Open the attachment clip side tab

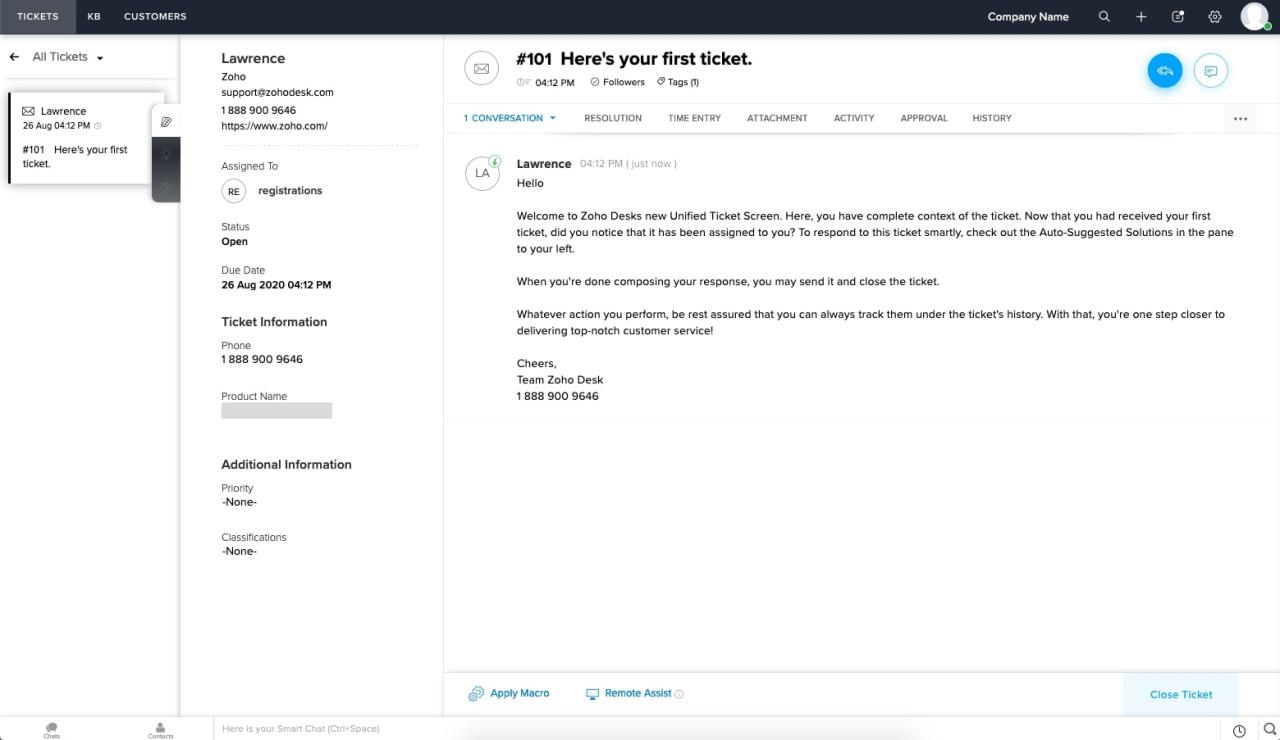pyautogui.click(x=166, y=121)
